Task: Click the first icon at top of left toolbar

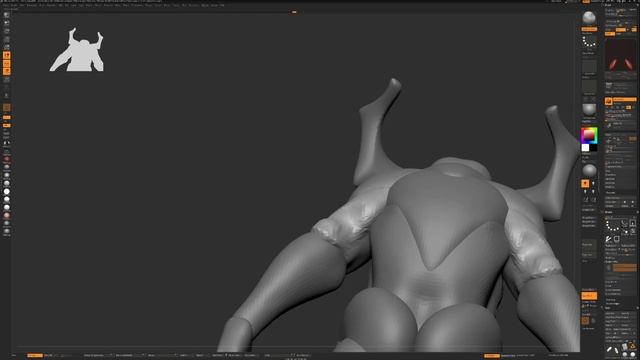Action: click(x=7, y=15)
